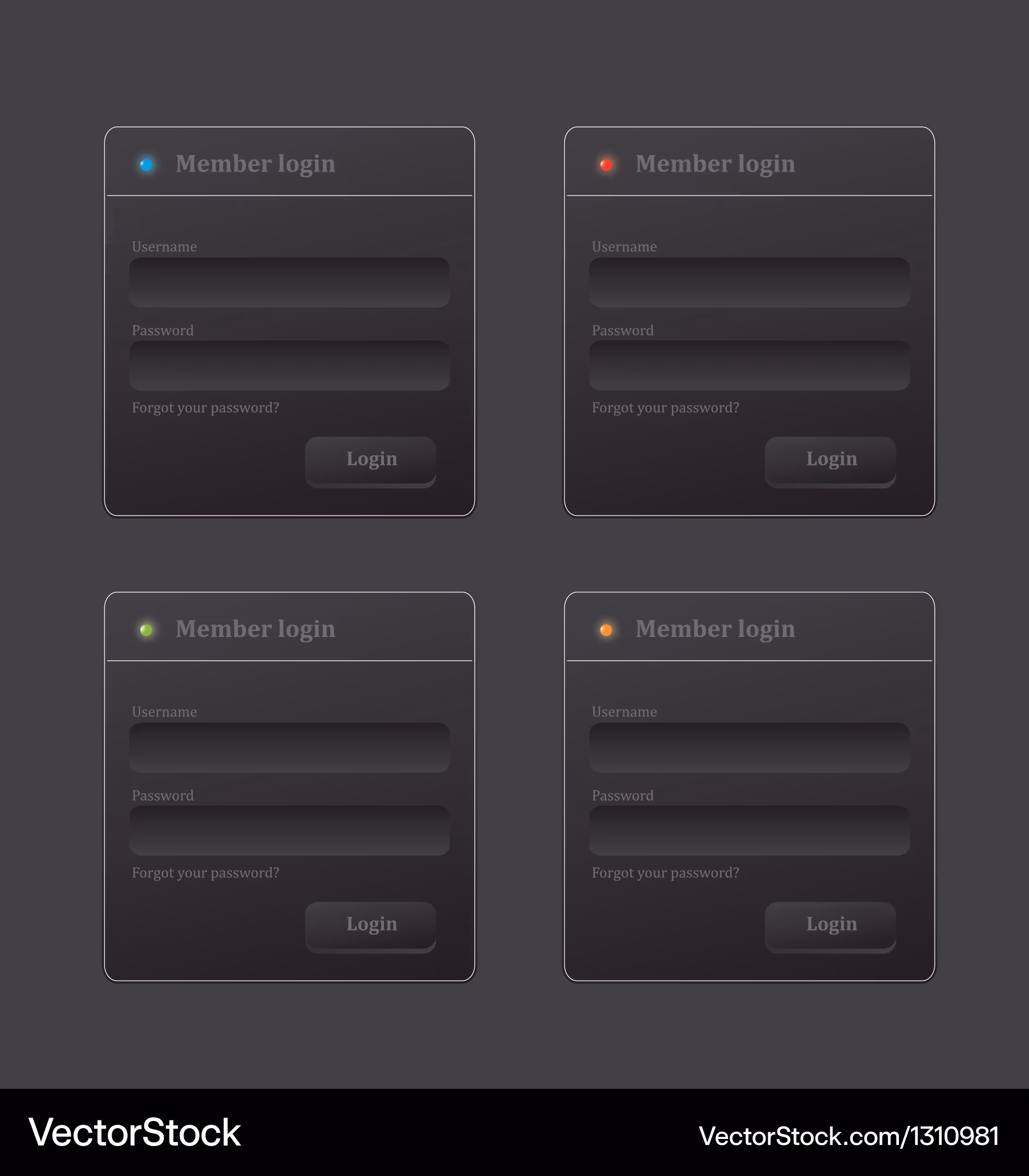Click the orange indicator dot
This screenshot has height=1176, width=1029.
click(x=606, y=630)
